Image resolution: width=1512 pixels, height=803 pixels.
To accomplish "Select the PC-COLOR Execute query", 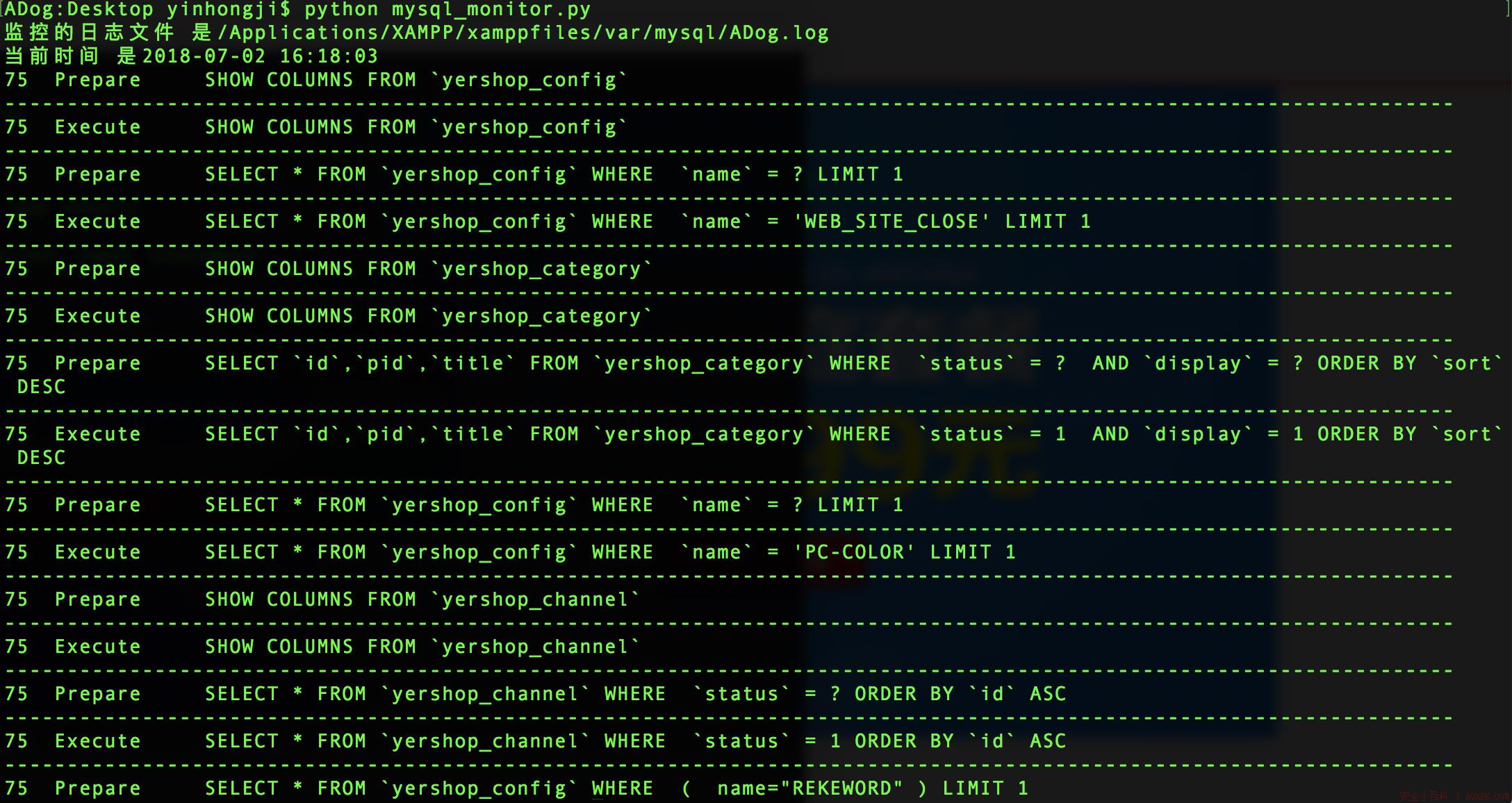I will 611,552.
